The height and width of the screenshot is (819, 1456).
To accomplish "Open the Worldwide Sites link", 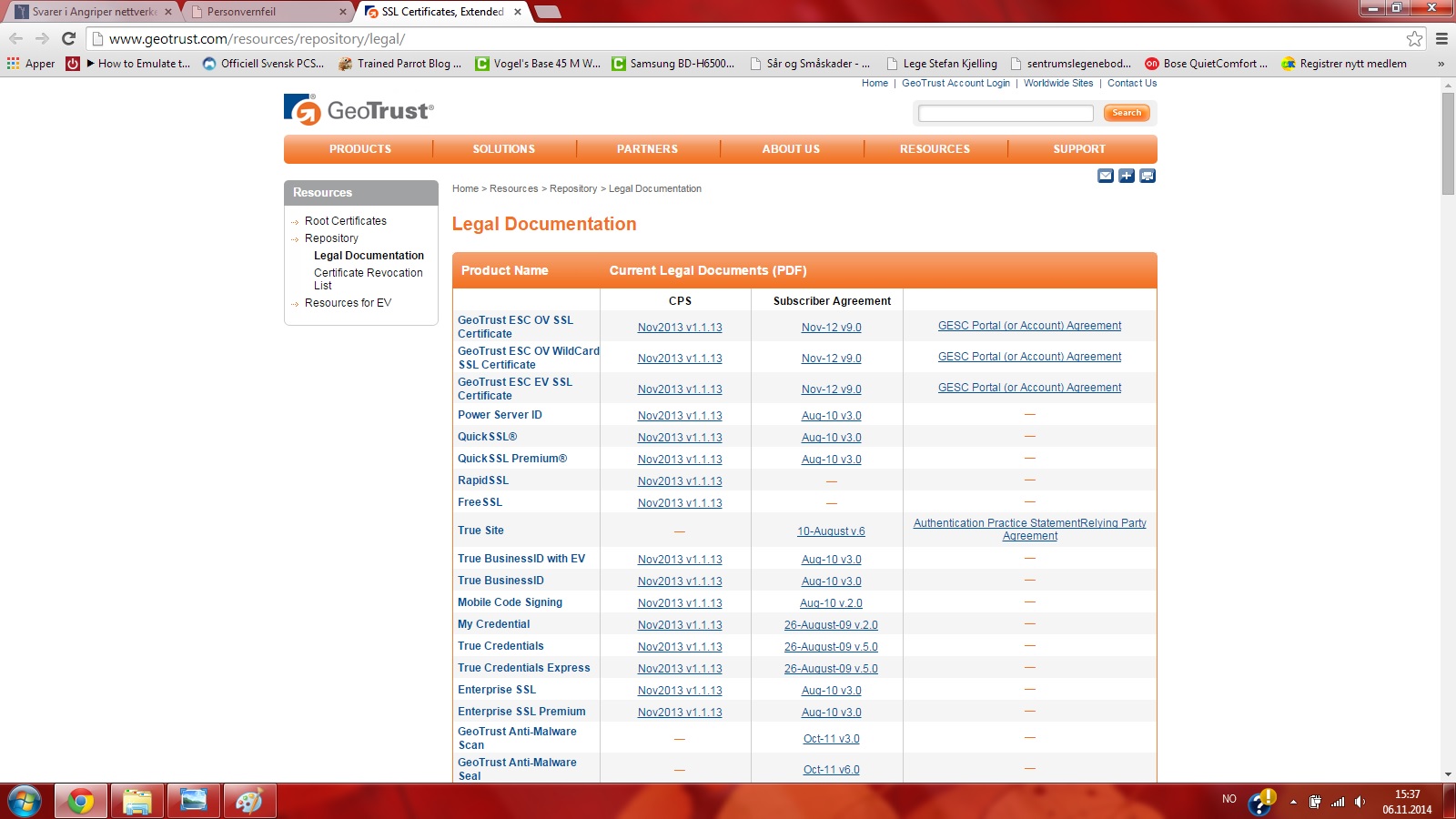I will click(1058, 83).
